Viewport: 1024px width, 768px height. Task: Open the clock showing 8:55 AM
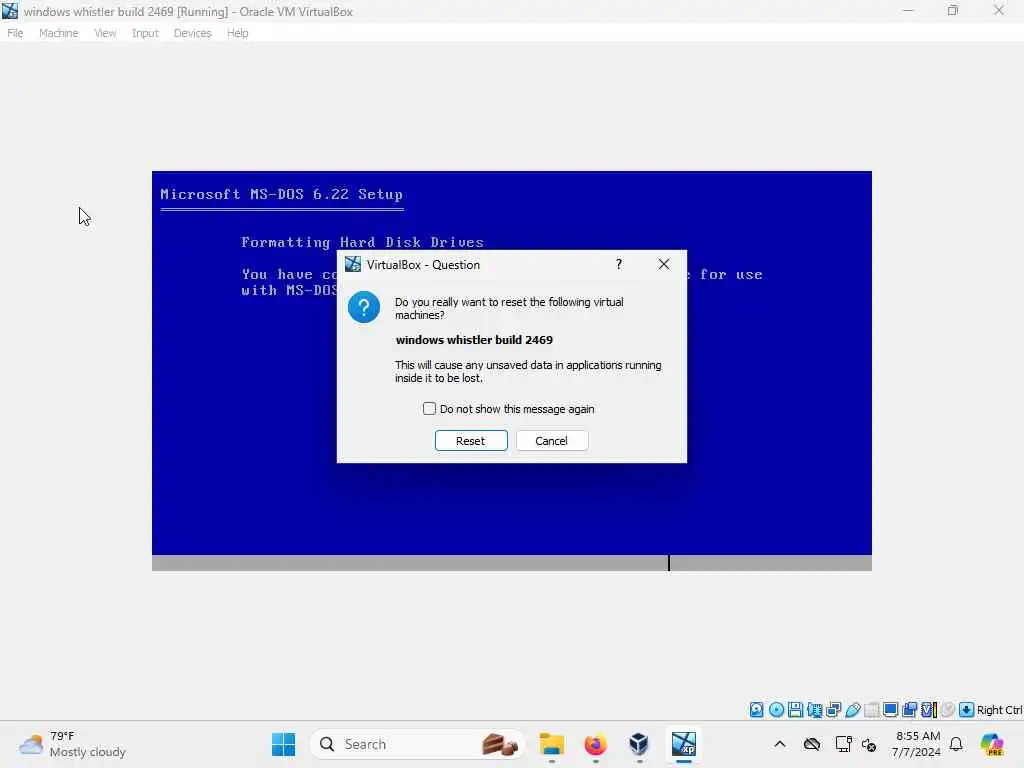(x=917, y=744)
